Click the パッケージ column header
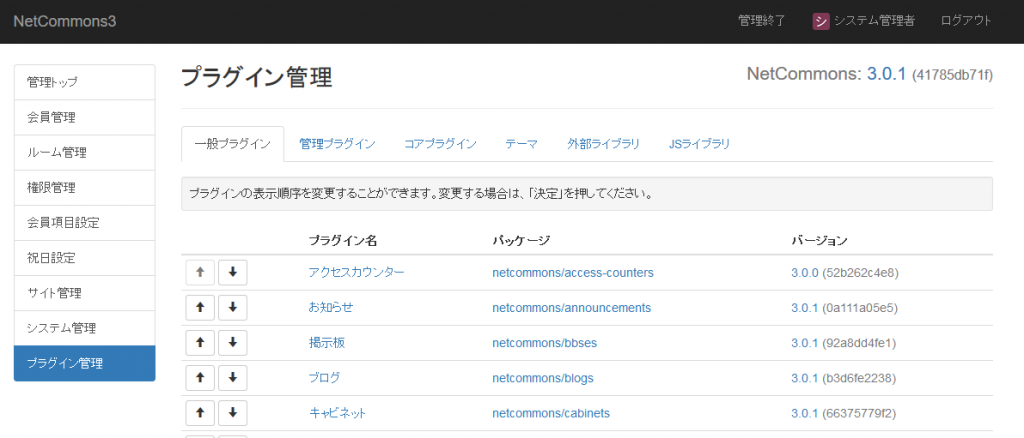 521,241
